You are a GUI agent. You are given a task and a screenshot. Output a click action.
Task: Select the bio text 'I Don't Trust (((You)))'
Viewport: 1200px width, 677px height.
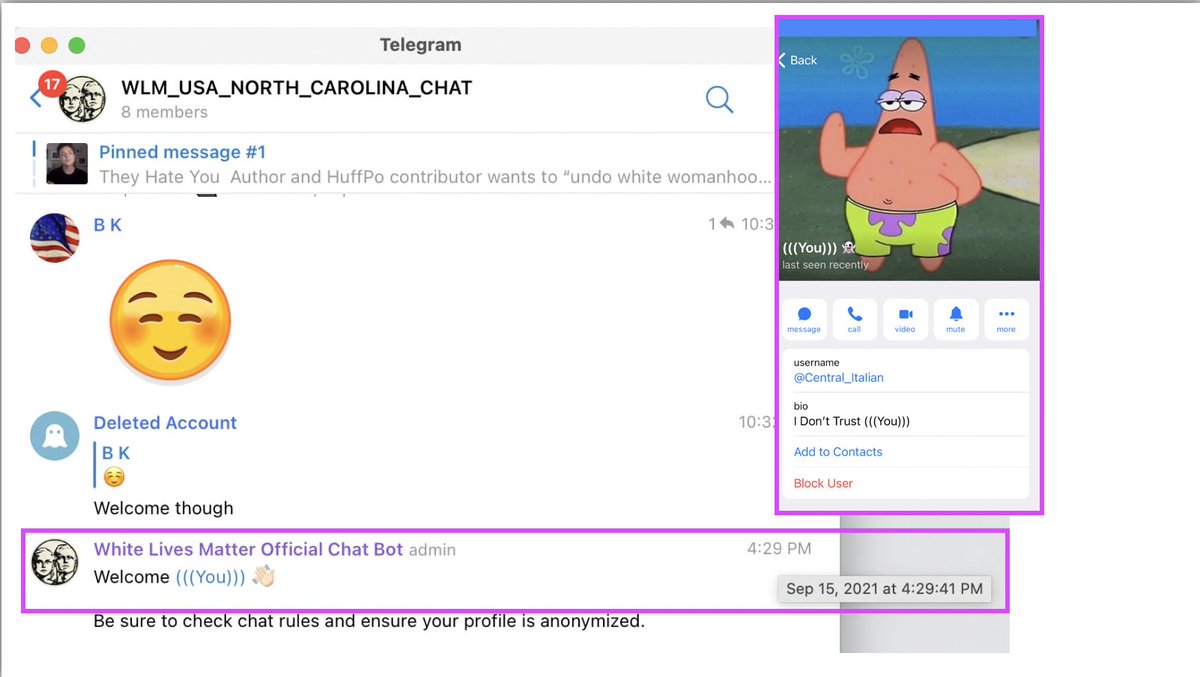tap(852, 421)
